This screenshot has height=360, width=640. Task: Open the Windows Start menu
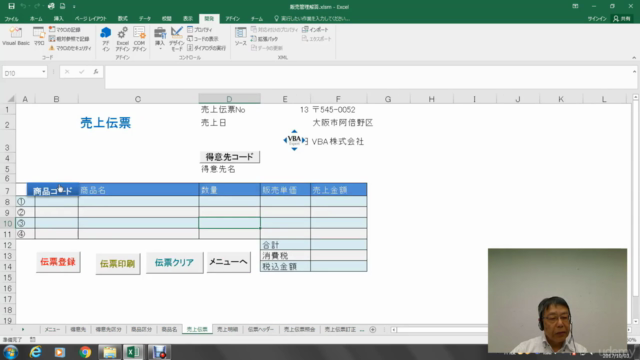tap(11, 352)
